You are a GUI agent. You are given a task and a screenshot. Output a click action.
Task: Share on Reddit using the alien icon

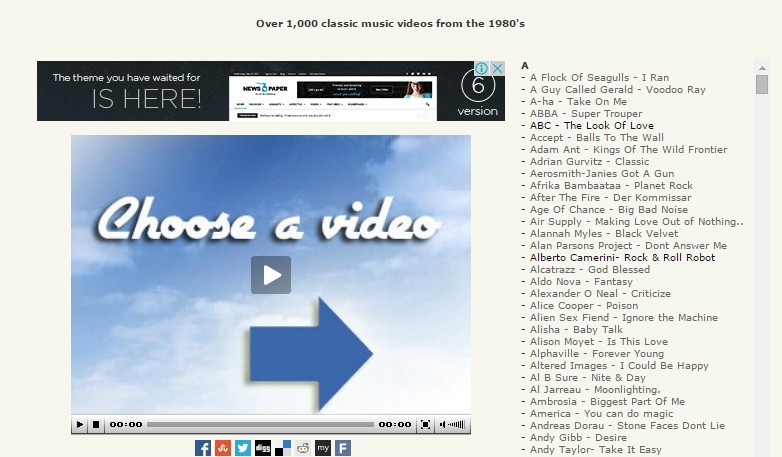coord(303,448)
